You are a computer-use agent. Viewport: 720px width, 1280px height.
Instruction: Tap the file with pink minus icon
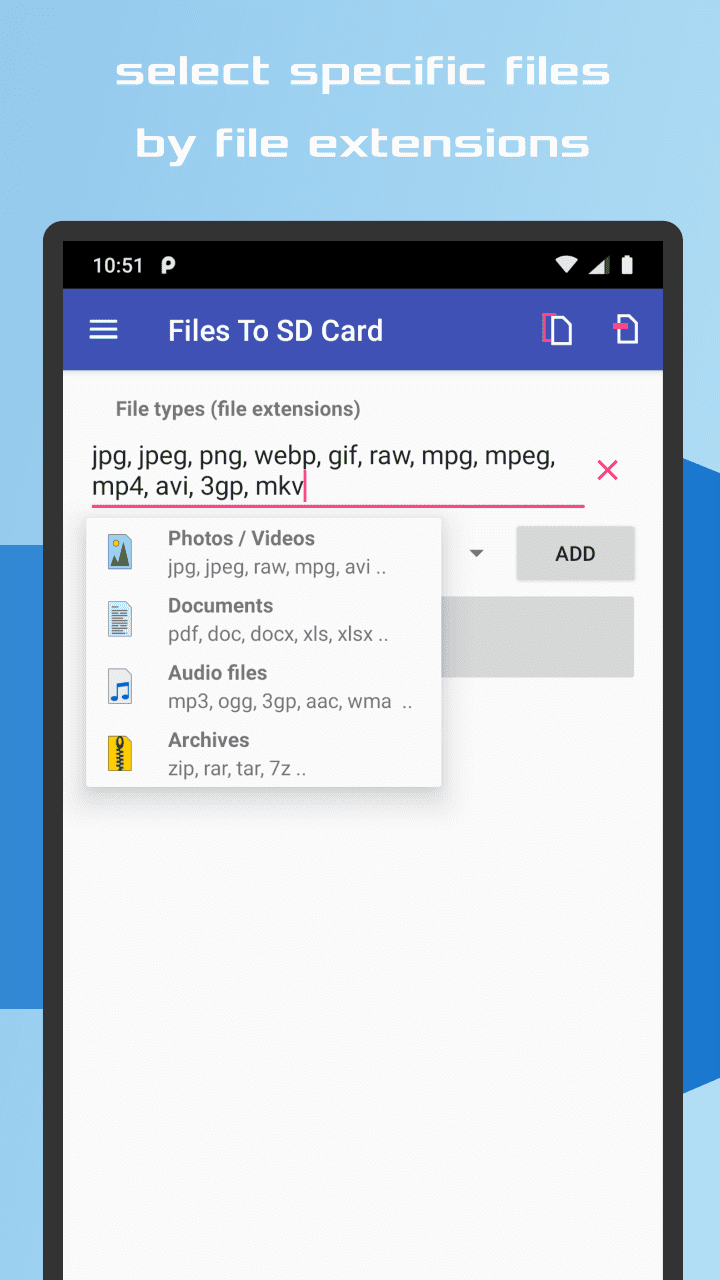tap(626, 329)
